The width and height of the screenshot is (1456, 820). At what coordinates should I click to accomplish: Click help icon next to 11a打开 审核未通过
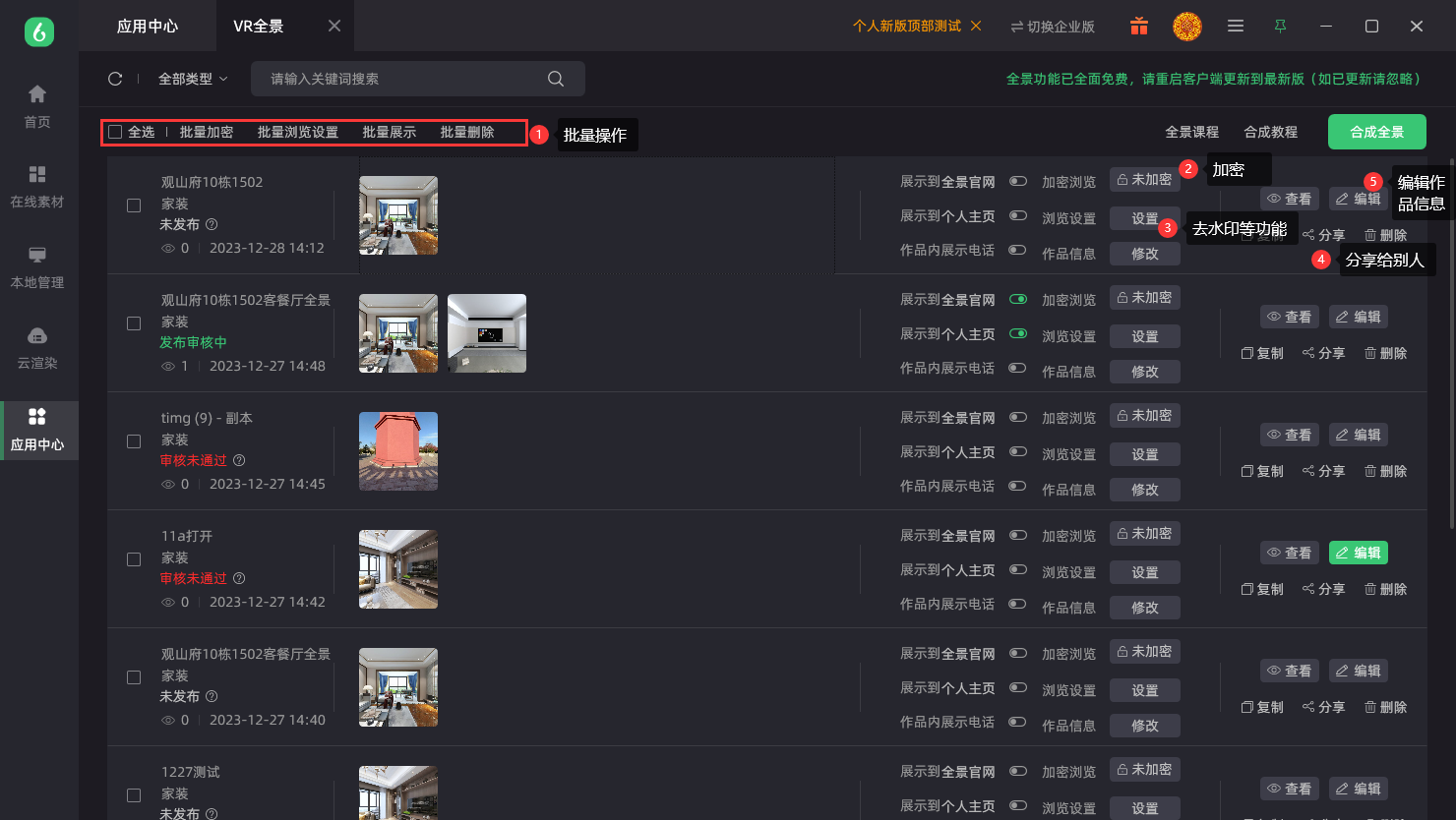pos(239,578)
